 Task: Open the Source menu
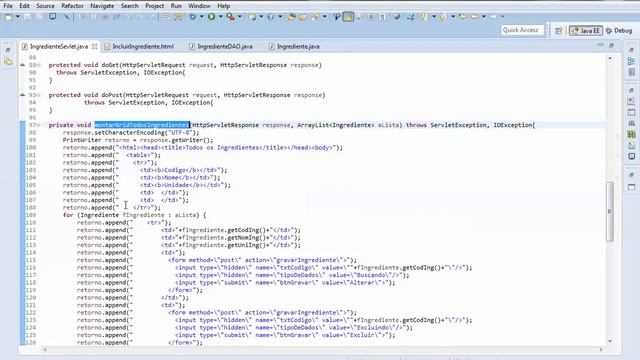coord(45,6)
